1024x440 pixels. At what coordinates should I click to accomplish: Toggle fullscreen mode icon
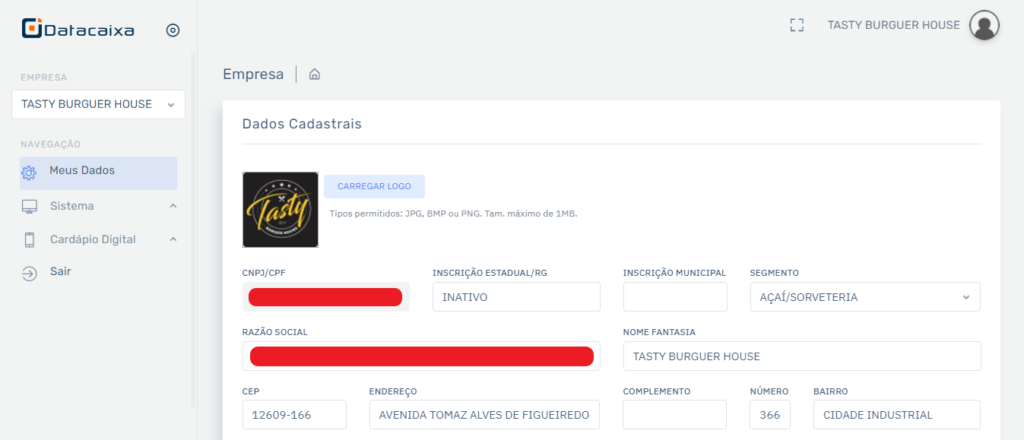[797, 25]
